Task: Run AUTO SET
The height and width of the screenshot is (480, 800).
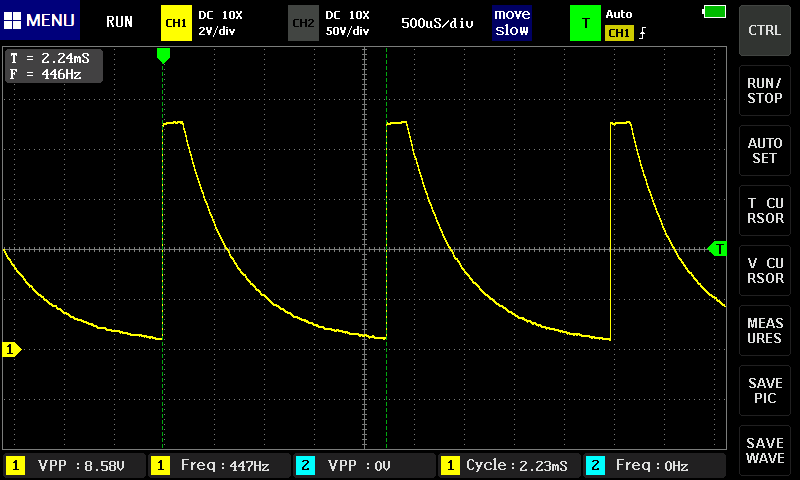Action: coord(764,150)
